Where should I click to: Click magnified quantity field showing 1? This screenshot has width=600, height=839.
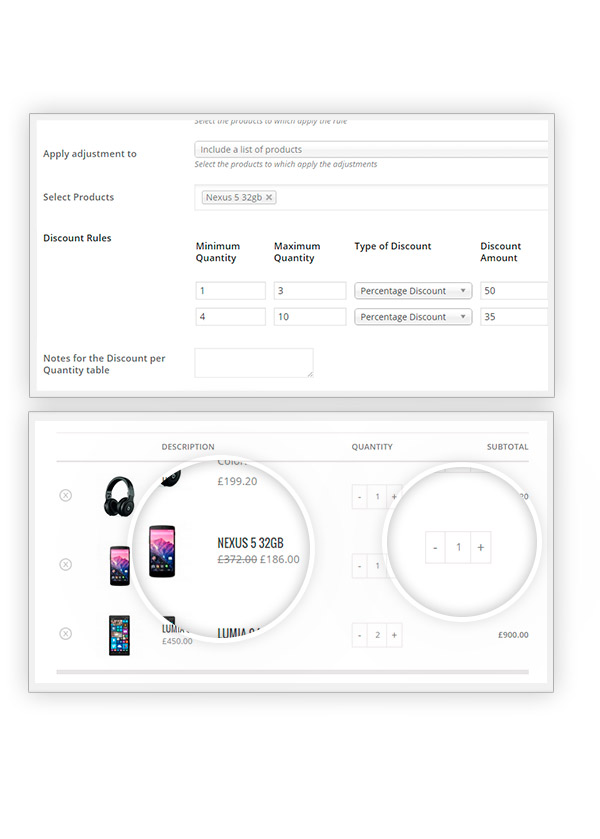(x=458, y=547)
